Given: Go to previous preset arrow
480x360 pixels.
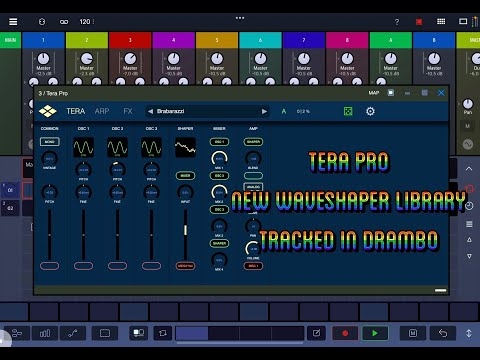Looking at the screenshot, I should point(151,111).
